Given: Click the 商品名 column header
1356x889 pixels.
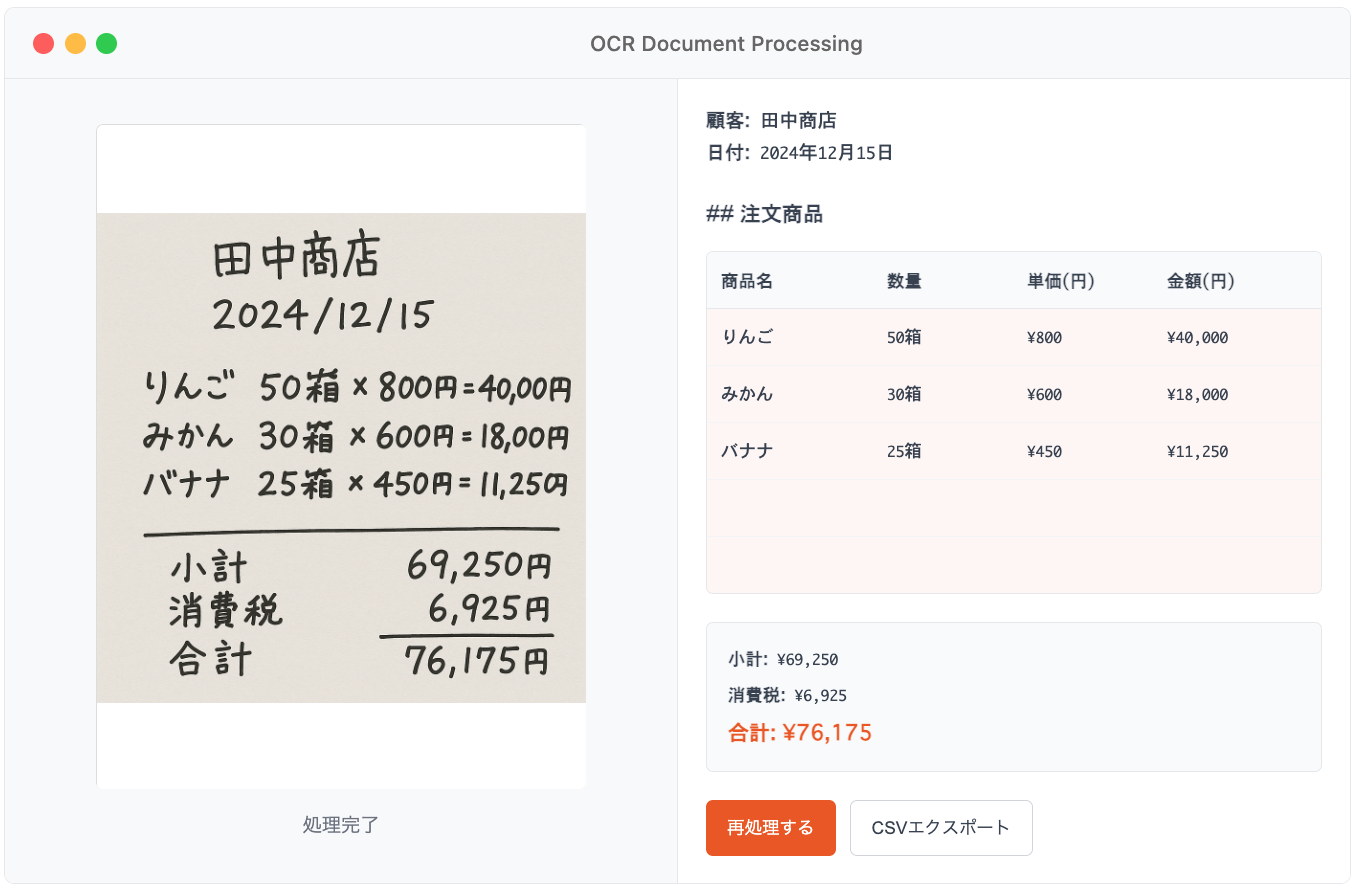Looking at the screenshot, I should tap(746, 281).
